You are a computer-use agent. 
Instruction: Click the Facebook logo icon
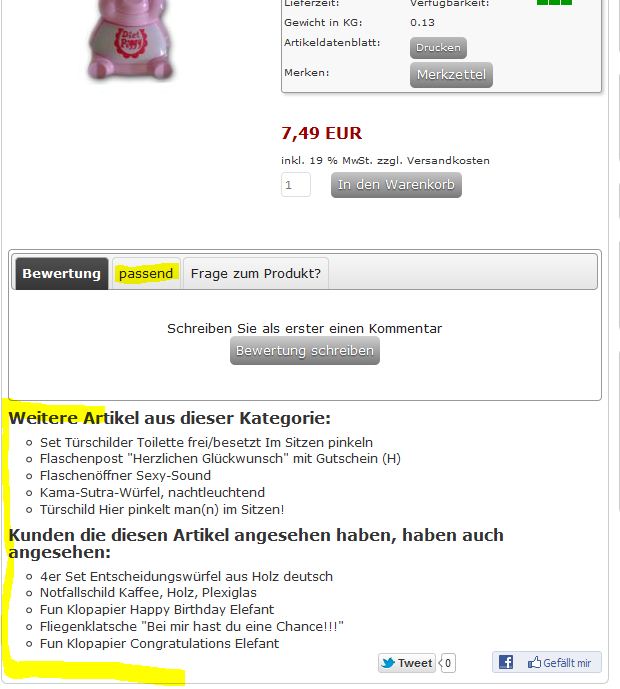coord(505,662)
